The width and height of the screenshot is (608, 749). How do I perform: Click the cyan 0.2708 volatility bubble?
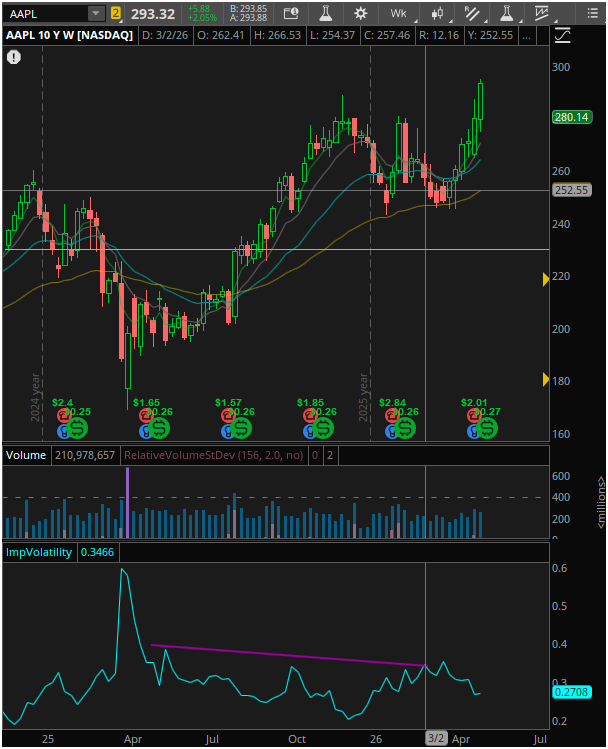[x=572, y=692]
